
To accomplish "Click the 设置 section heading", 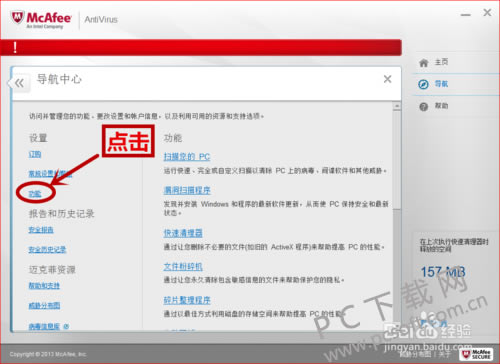I will click(38, 138).
